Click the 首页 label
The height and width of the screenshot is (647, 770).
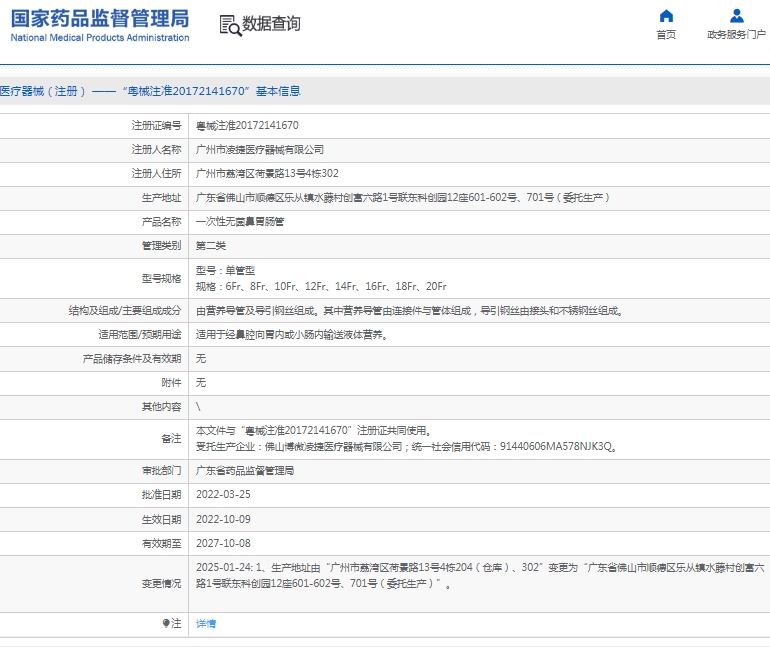pos(666,34)
